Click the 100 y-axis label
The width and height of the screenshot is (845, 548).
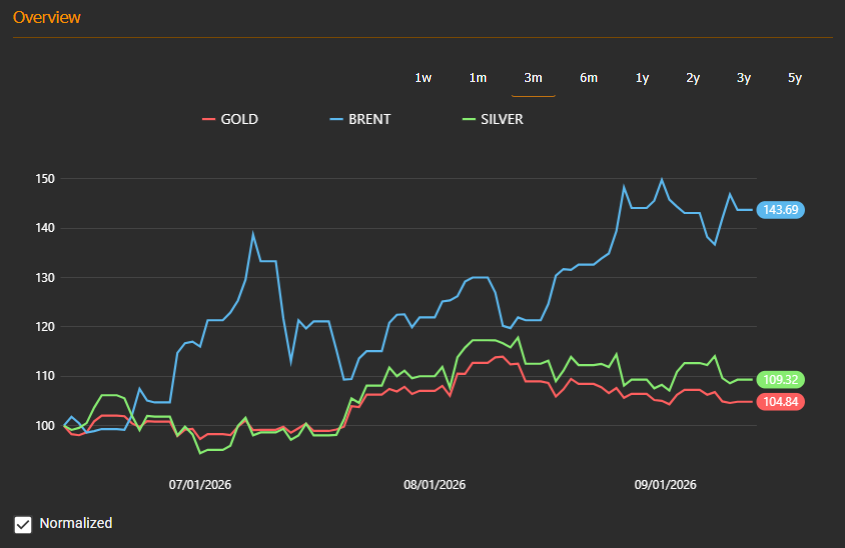pyautogui.click(x=45, y=426)
